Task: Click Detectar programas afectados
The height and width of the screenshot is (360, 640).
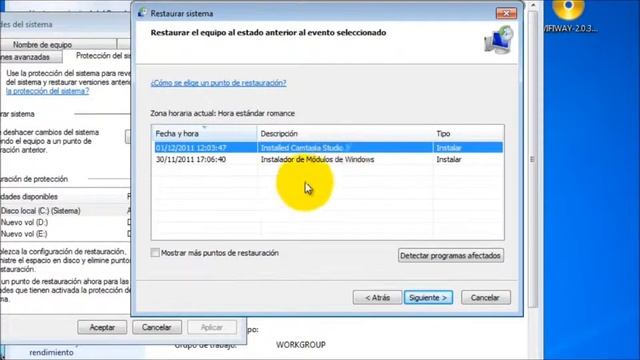Action: 451,256
